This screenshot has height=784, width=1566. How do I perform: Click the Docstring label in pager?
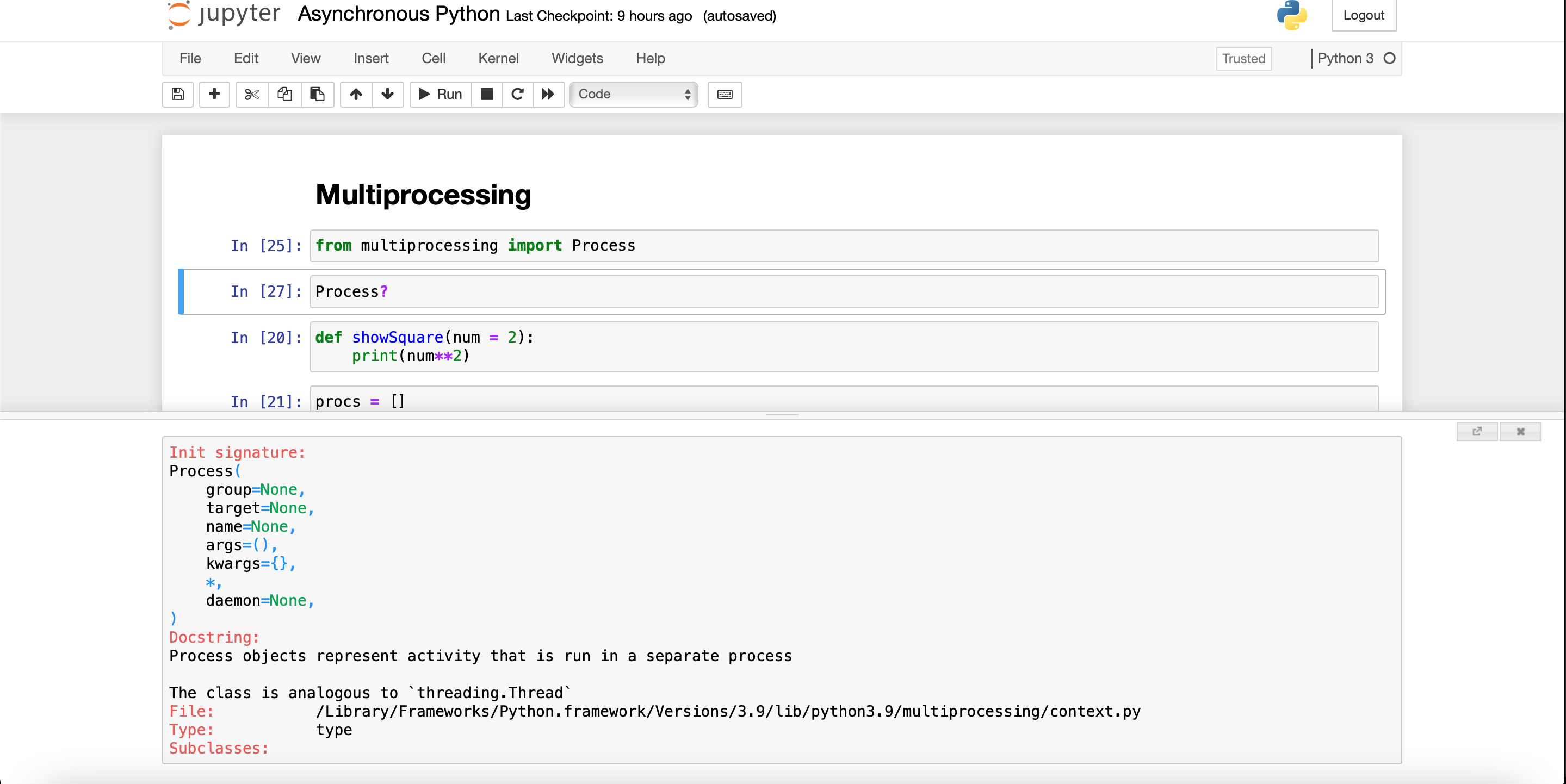coord(214,637)
